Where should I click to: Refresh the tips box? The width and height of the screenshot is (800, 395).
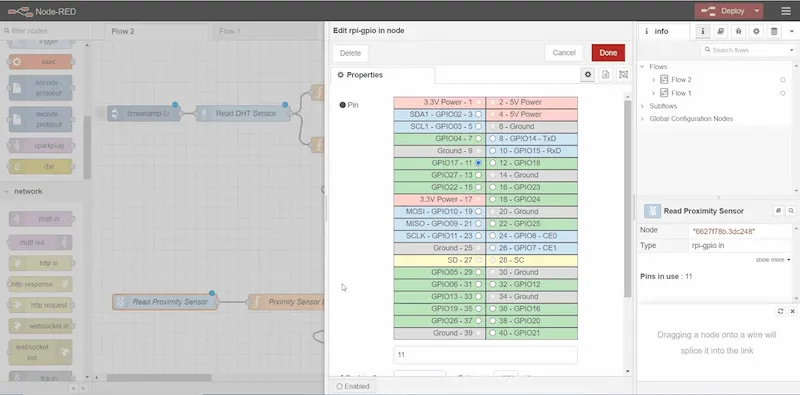tap(780, 311)
